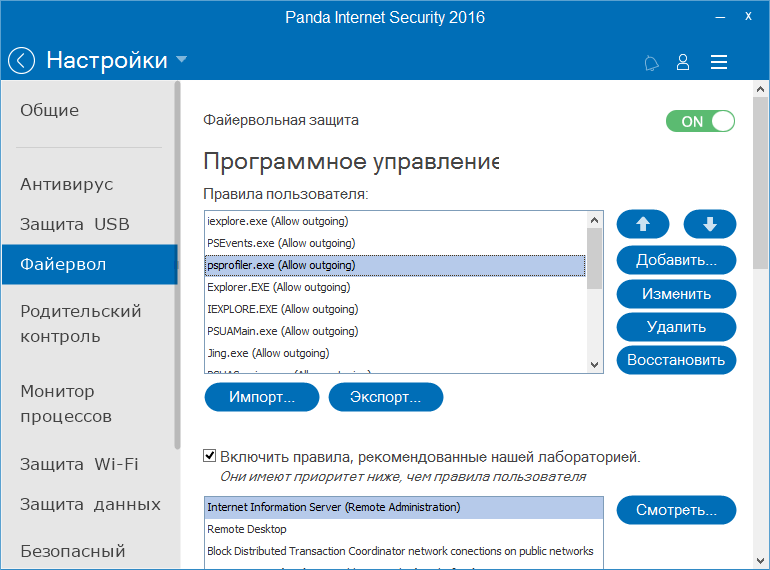Open the notifications bell icon
770x570 pixels.
click(x=651, y=63)
